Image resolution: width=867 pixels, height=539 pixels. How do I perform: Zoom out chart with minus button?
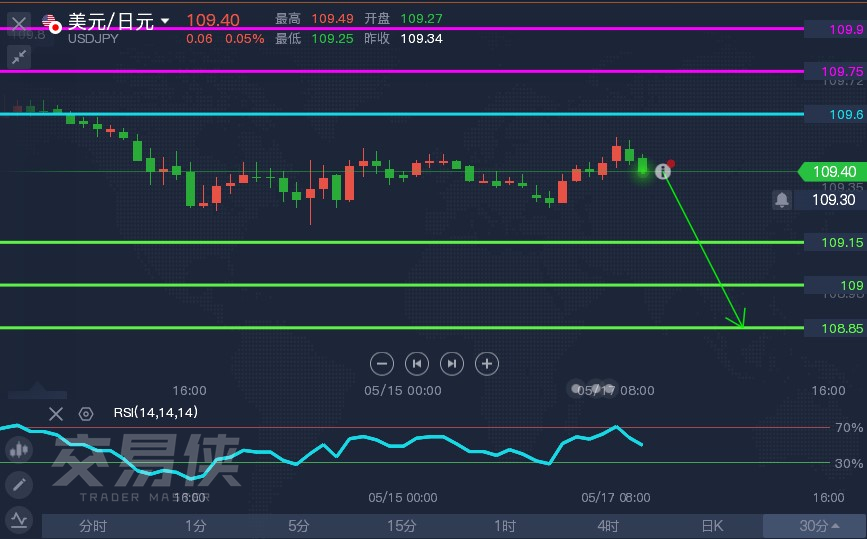[382, 364]
